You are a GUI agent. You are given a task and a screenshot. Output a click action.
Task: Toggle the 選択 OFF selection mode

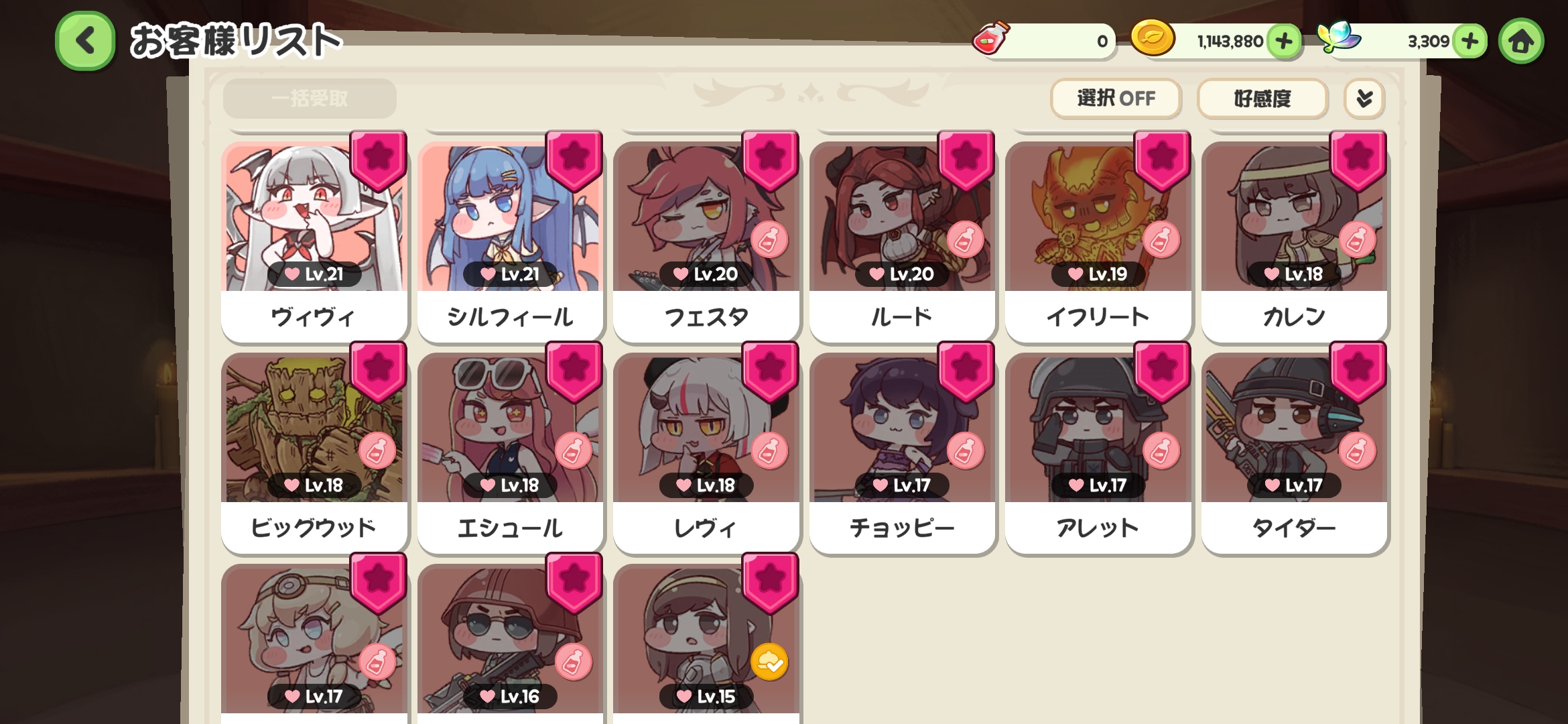pos(1116,99)
